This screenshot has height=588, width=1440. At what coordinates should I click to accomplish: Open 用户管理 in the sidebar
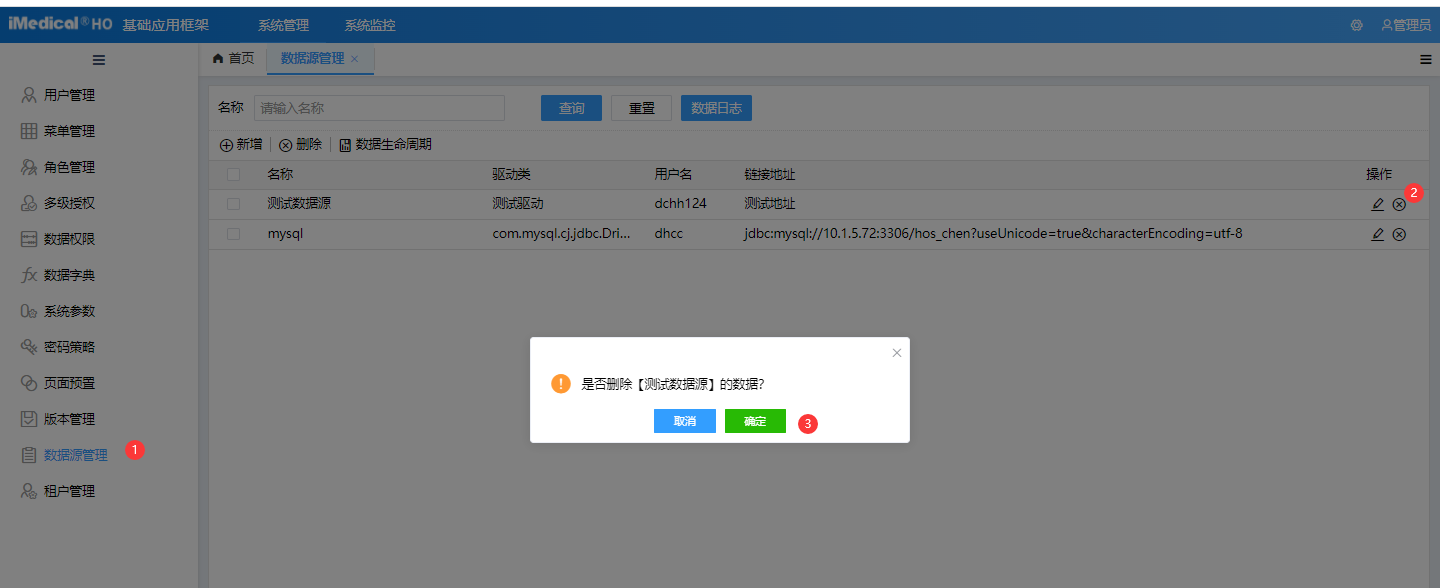pyautogui.click(x=69, y=95)
